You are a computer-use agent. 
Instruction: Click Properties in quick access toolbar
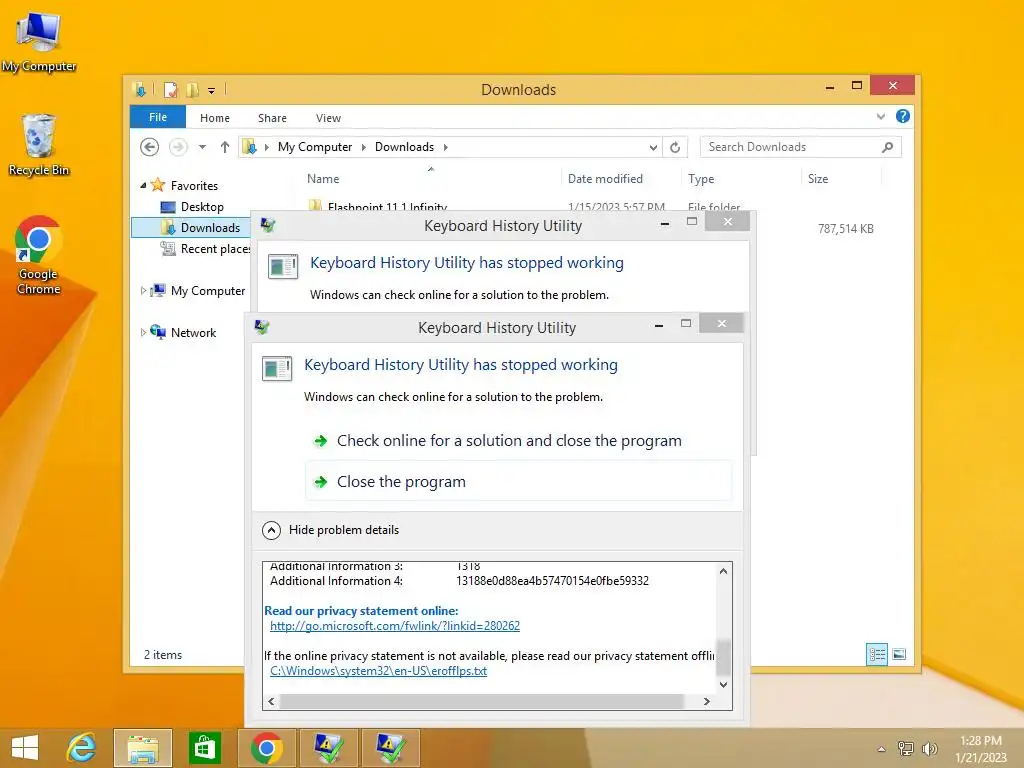point(170,89)
